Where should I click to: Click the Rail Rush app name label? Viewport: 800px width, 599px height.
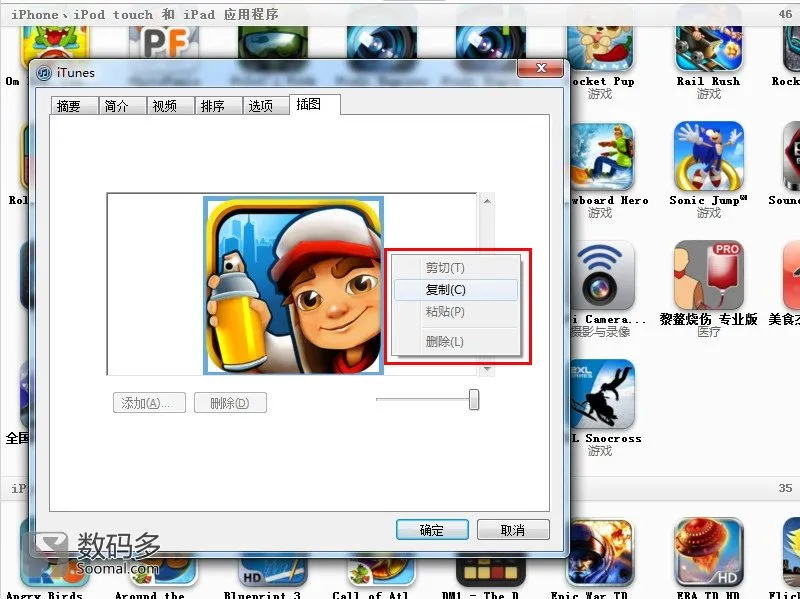[708, 81]
